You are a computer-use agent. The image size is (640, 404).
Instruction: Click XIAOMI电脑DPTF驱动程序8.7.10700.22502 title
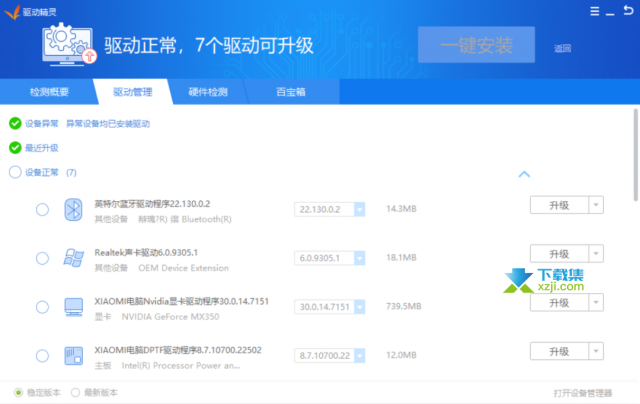tap(178, 350)
